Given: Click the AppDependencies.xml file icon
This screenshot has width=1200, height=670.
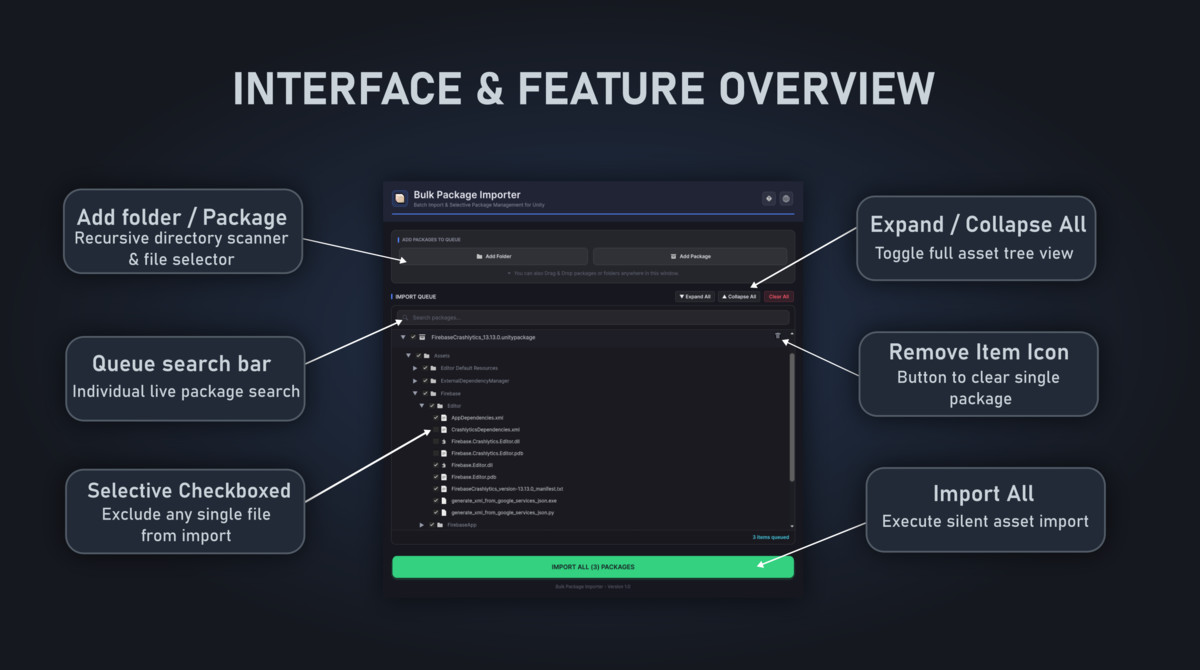Looking at the screenshot, I should (444, 417).
